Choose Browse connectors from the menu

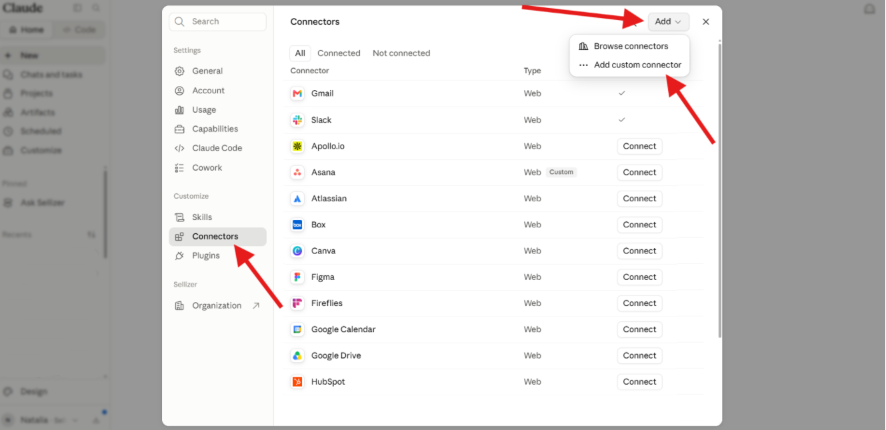[x=629, y=46]
